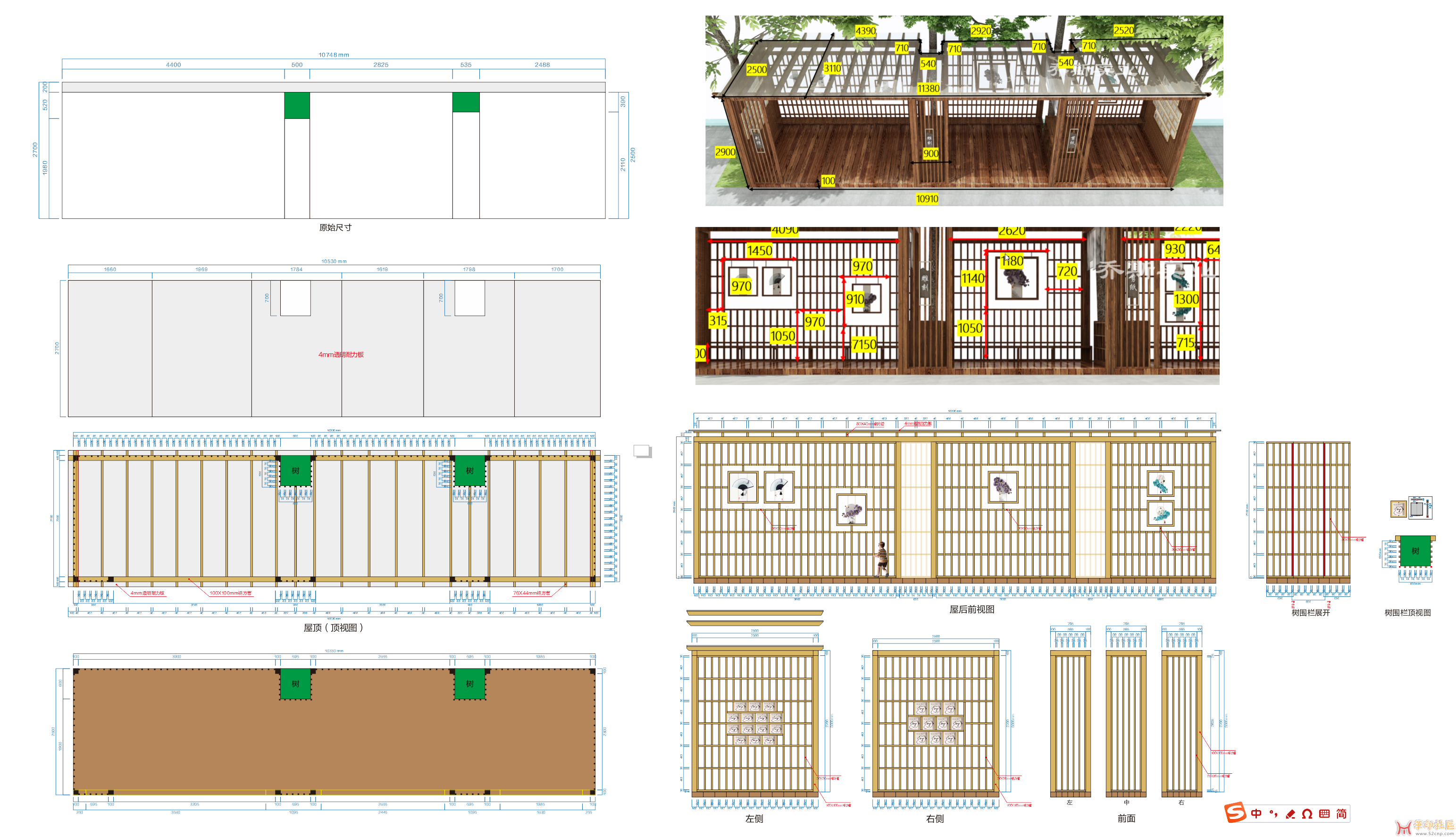Click the 10530 mm dimension above the panel layout
The height and width of the screenshot is (837, 1456).
coord(334,261)
